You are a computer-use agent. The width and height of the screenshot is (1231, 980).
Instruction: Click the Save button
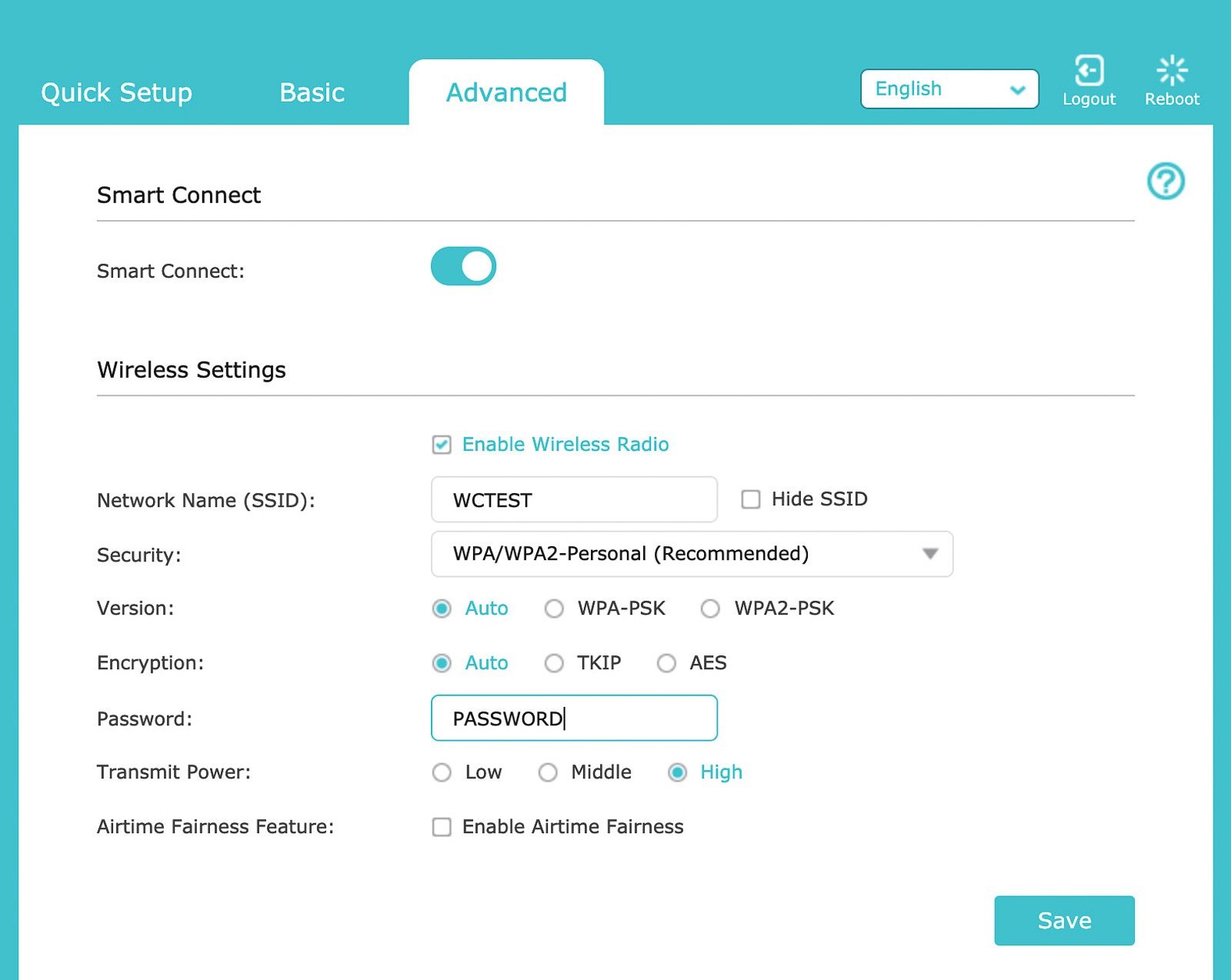pyautogui.click(x=1064, y=920)
